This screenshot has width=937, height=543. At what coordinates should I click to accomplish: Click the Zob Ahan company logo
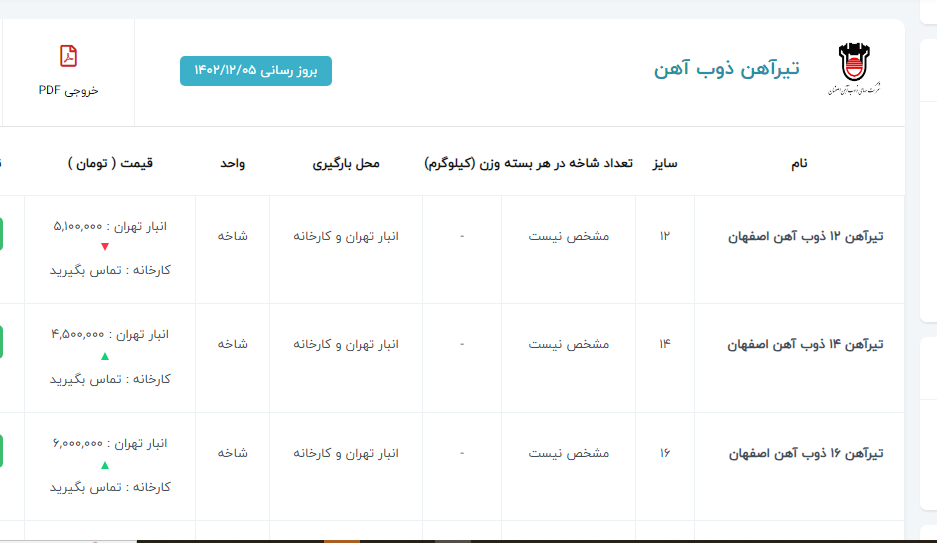[x=853, y=69]
